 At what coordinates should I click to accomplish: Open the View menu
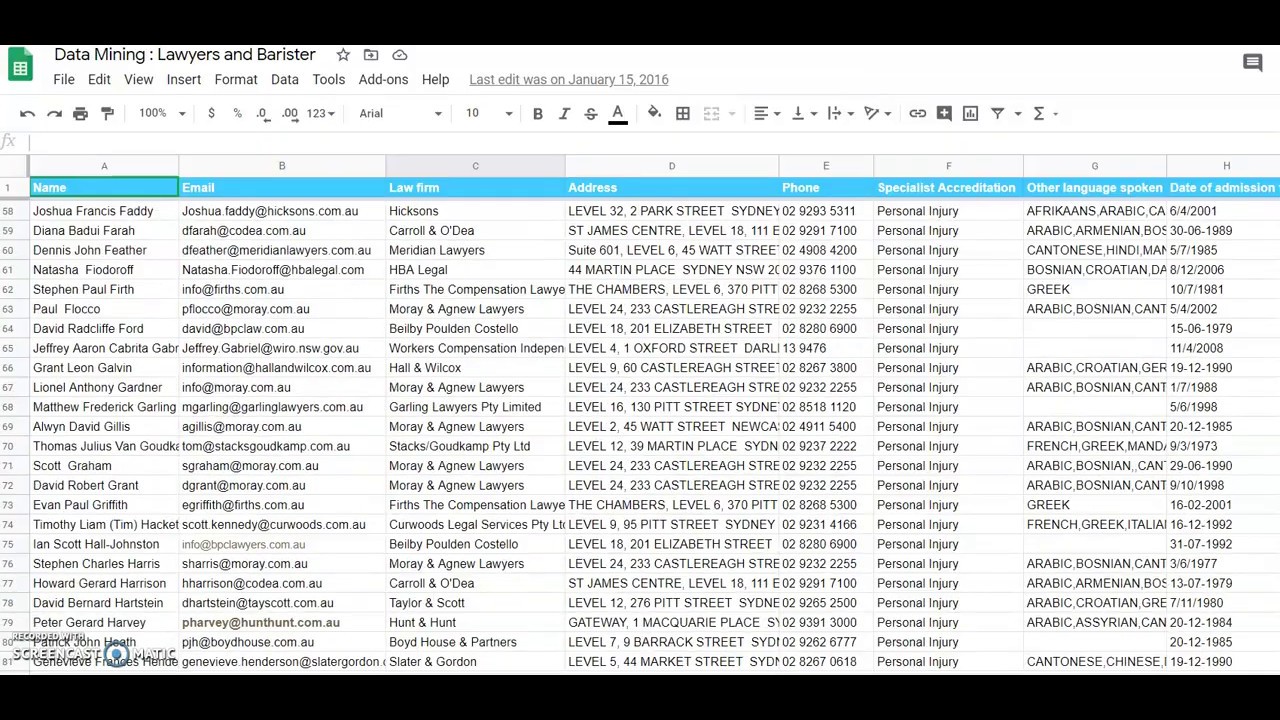point(138,80)
